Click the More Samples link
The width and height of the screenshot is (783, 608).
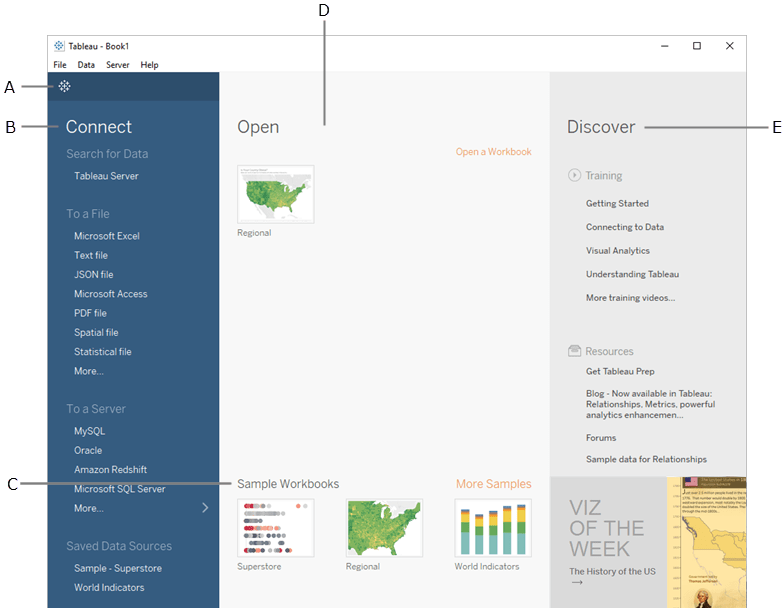click(493, 484)
